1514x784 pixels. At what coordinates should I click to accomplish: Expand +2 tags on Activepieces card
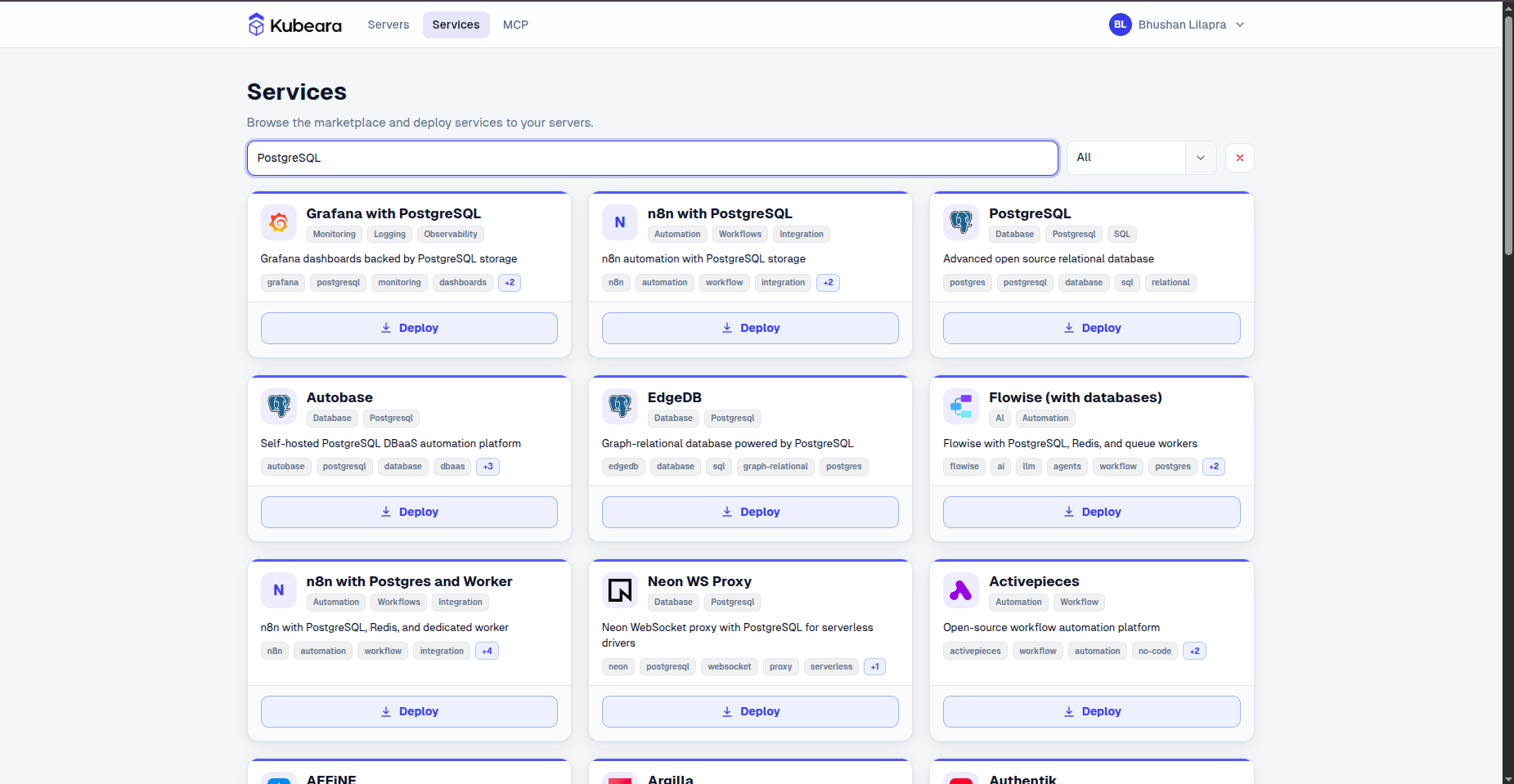point(1194,652)
